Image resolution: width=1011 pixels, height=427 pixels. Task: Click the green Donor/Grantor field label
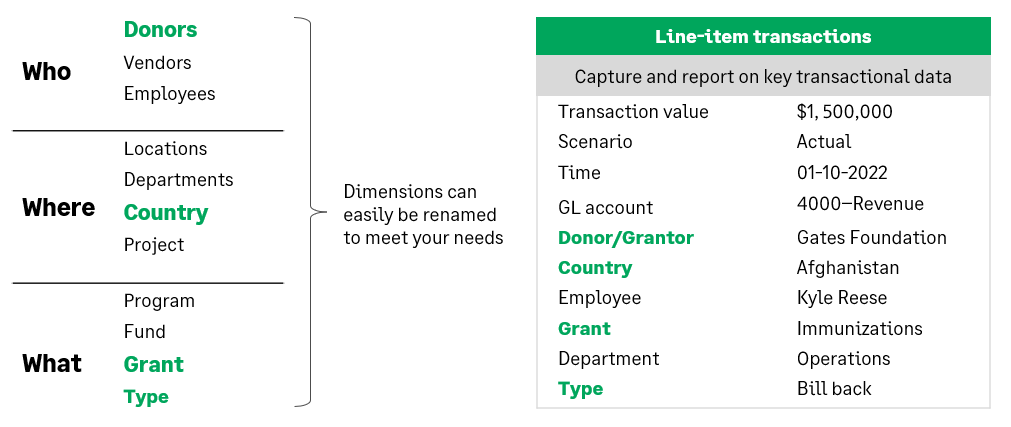[625, 238]
